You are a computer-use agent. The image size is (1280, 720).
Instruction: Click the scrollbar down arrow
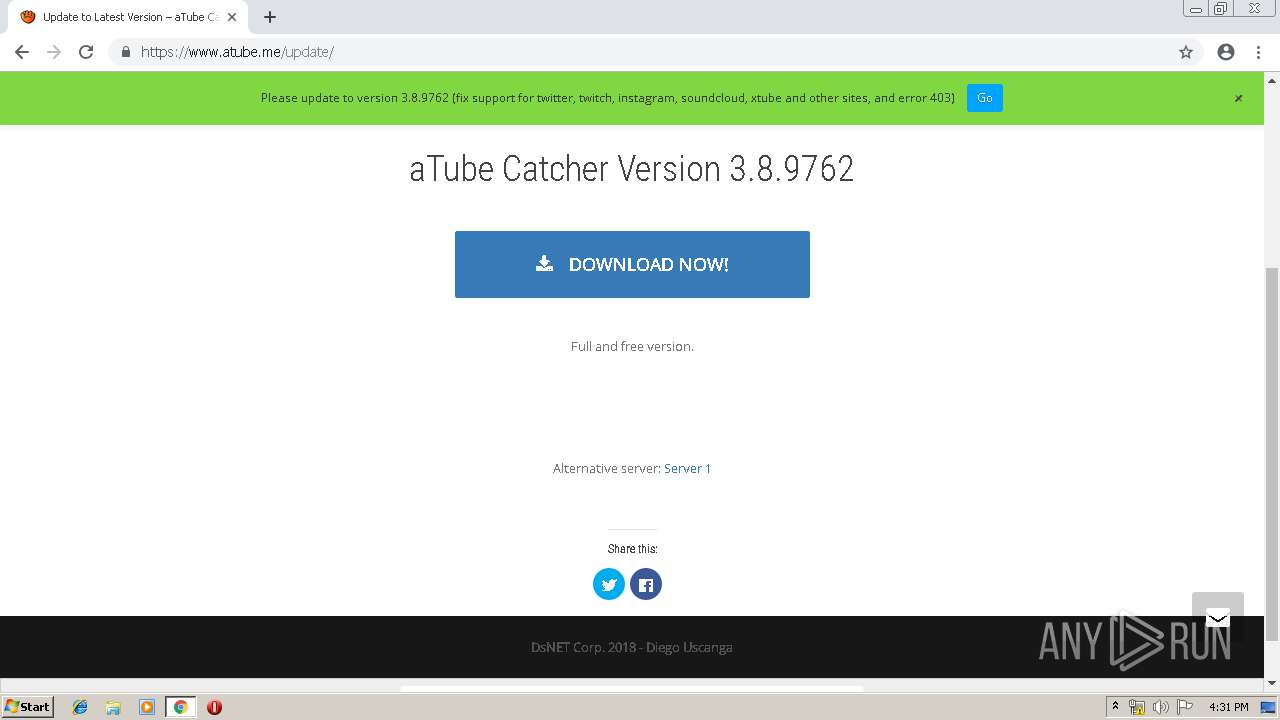1272,683
